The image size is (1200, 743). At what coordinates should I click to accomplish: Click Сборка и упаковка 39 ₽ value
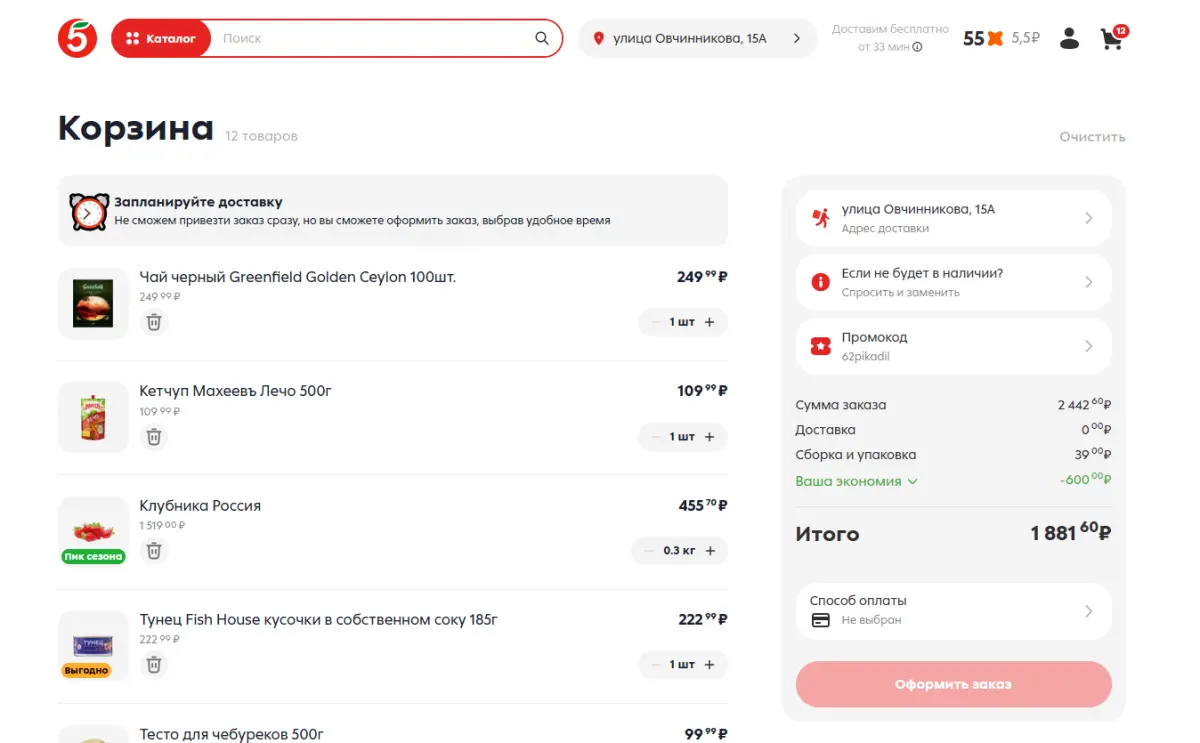(1093, 453)
